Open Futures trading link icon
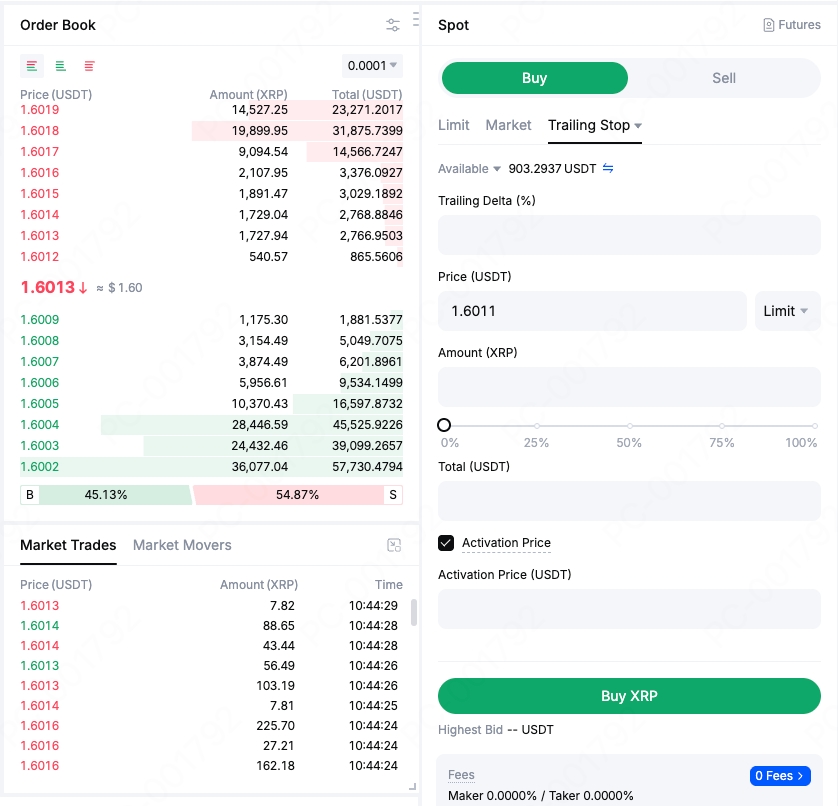 click(769, 25)
